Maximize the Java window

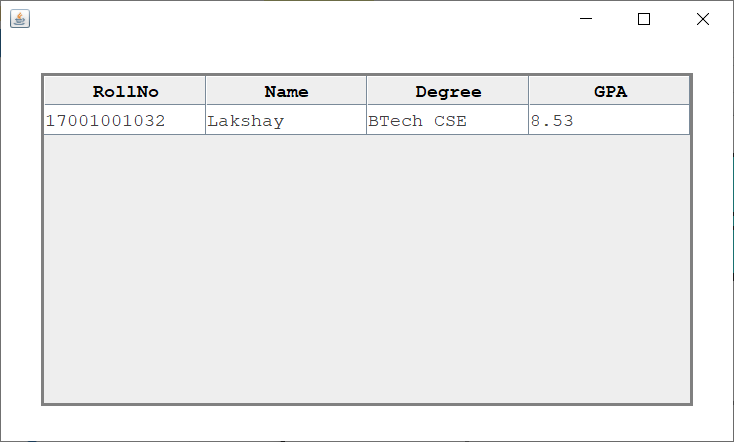pyautogui.click(x=644, y=19)
